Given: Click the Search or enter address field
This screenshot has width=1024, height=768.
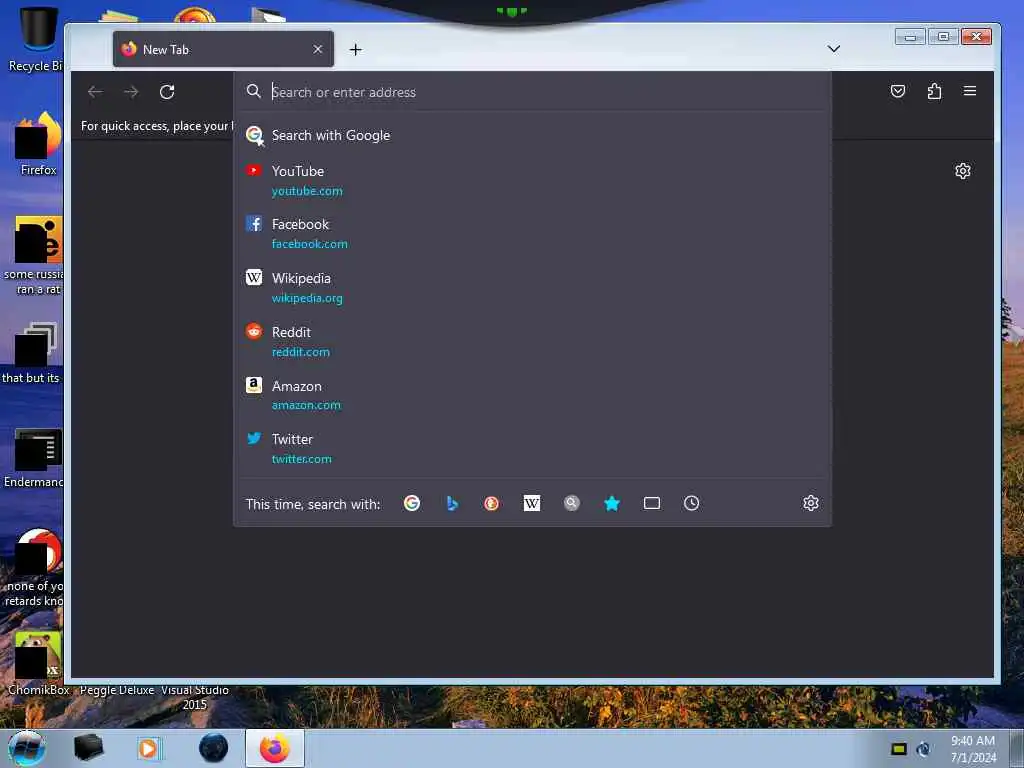Looking at the screenshot, I should point(532,92).
